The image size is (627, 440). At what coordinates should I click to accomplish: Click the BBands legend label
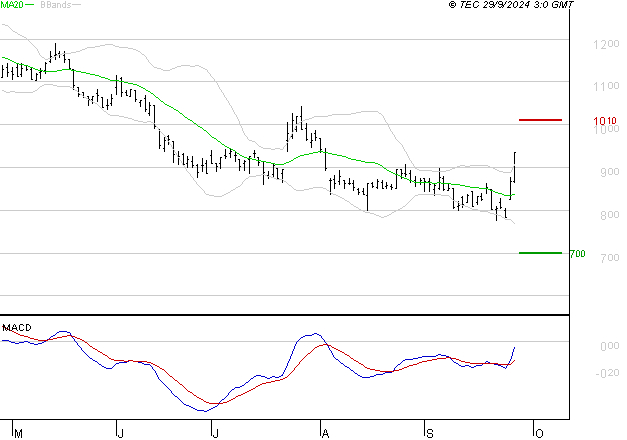pyautogui.click(x=56, y=4)
